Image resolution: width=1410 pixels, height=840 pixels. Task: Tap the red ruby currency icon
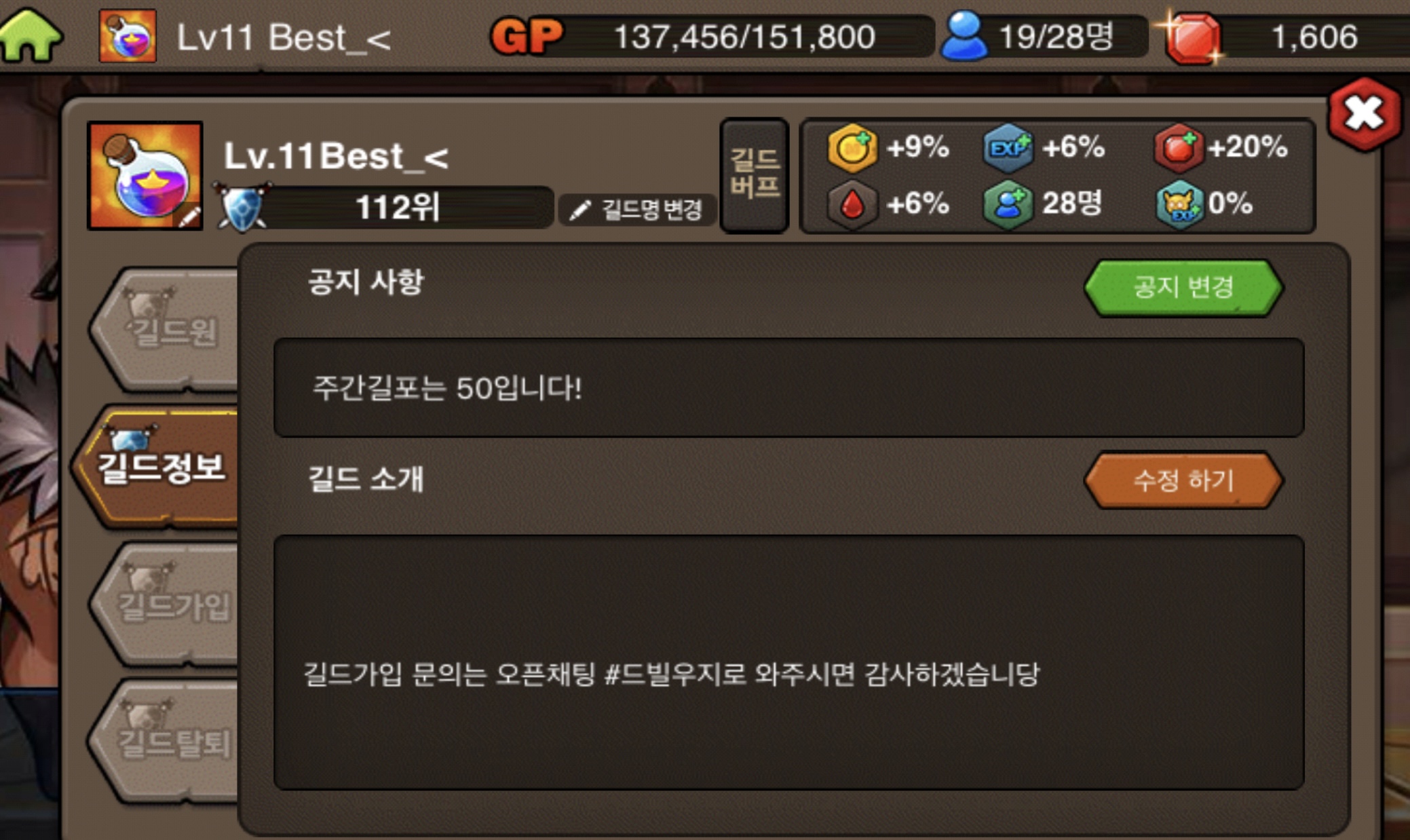1192,38
